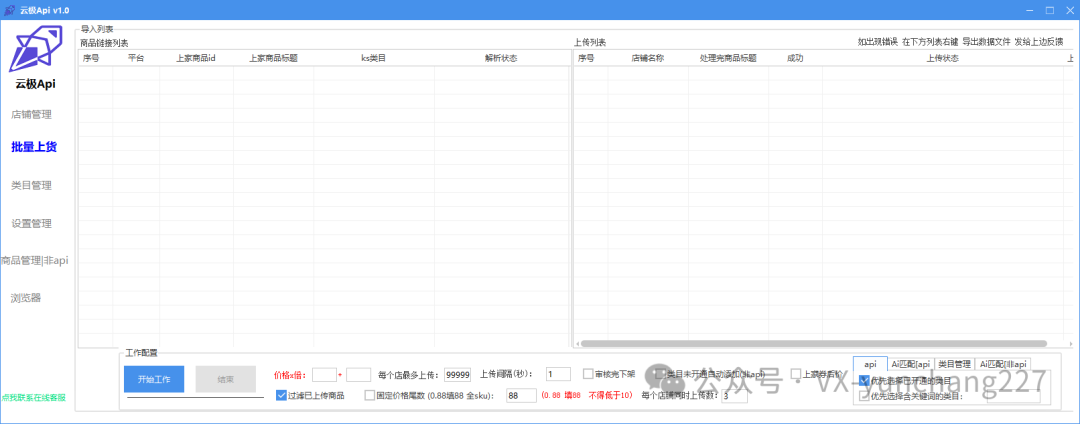Enable the 优先选择含关键词的类目 checkbox
Screen dimensions: 1080x424
pyautogui.click(x=864, y=396)
